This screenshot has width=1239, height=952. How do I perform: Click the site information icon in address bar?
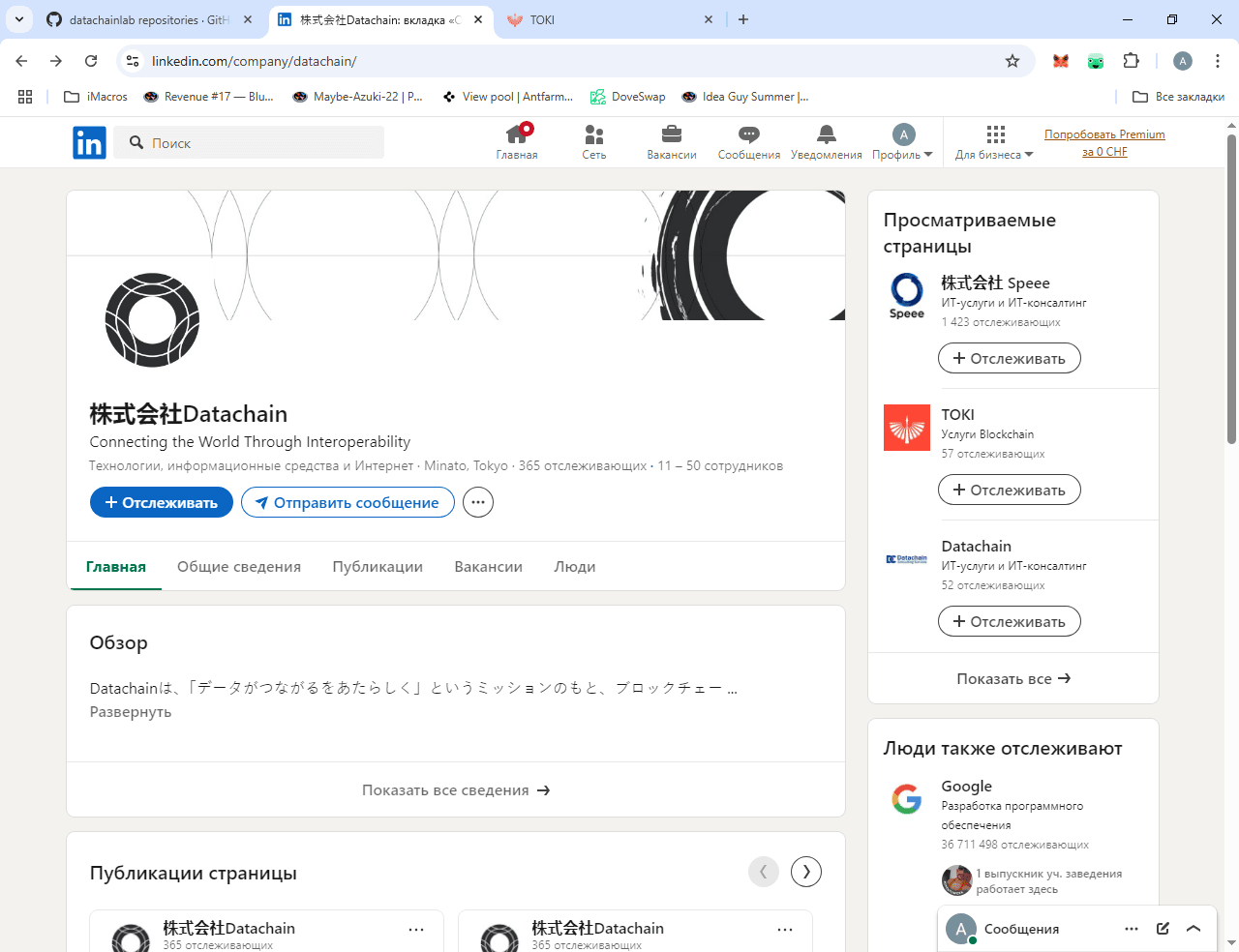133,61
